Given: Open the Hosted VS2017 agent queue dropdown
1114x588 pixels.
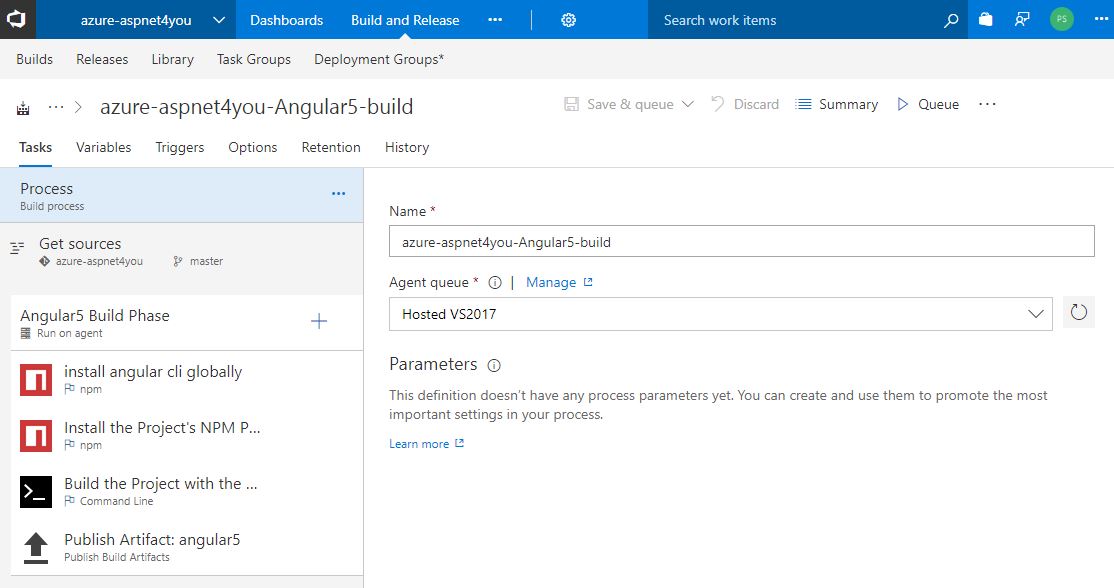Looking at the screenshot, I should [x=720, y=314].
